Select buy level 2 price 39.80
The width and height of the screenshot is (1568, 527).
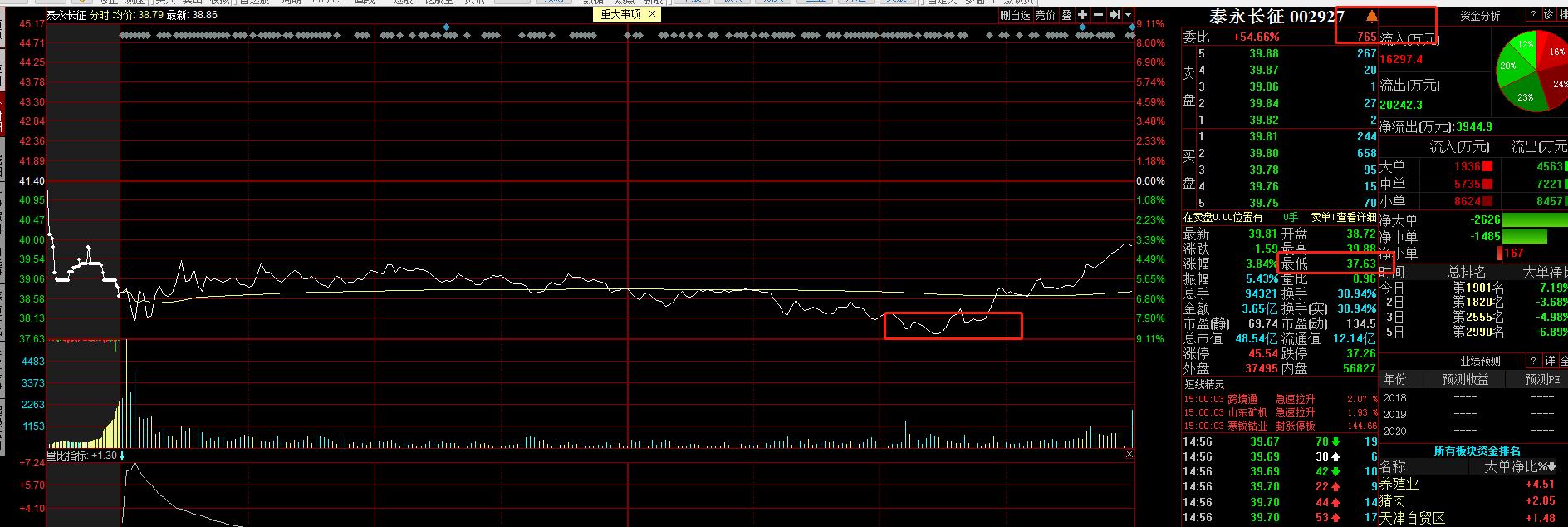point(1264,153)
